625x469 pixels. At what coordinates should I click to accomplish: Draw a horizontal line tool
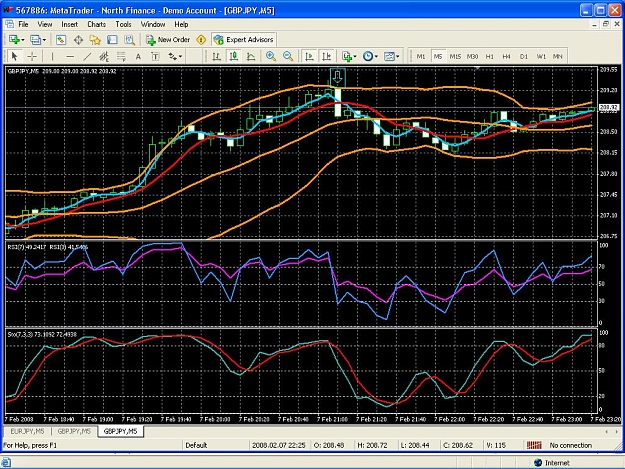point(70,57)
